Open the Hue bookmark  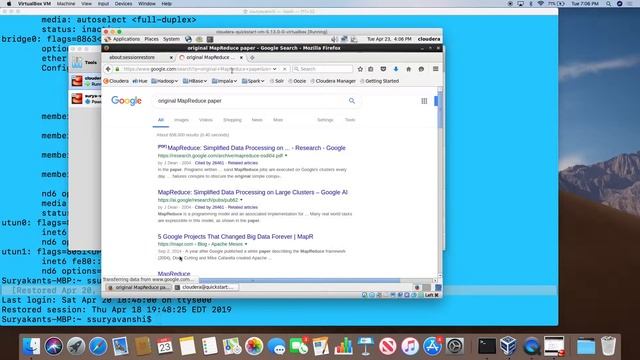tap(140, 81)
